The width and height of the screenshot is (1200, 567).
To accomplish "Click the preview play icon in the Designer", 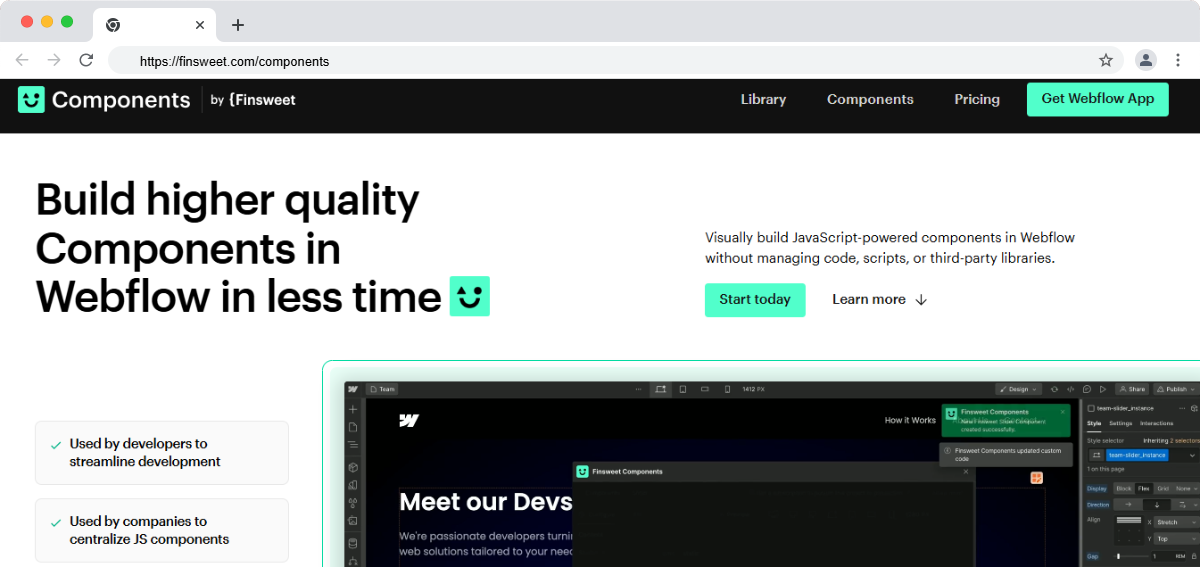I will 1103,389.
